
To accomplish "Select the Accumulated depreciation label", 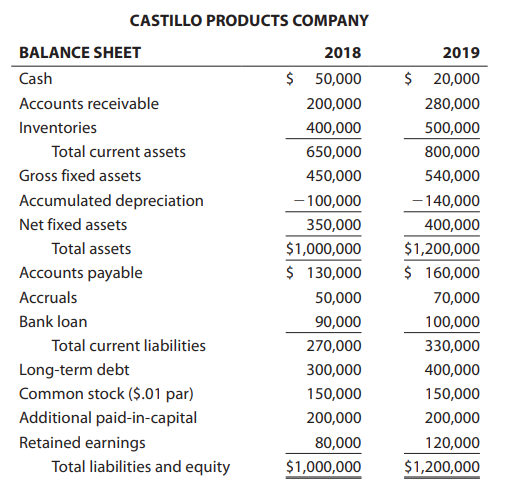I will pyautogui.click(x=111, y=201).
